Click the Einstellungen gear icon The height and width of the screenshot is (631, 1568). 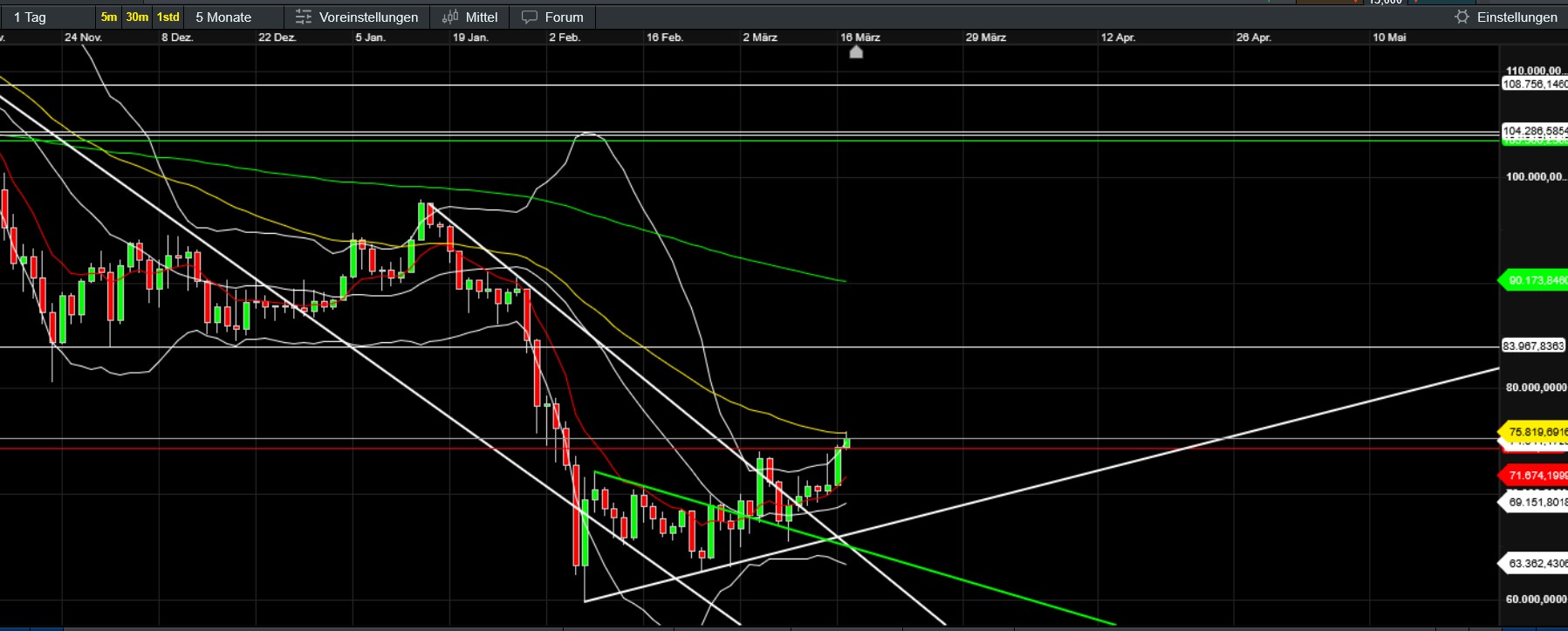pyautogui.click(x=1462, y=17)
